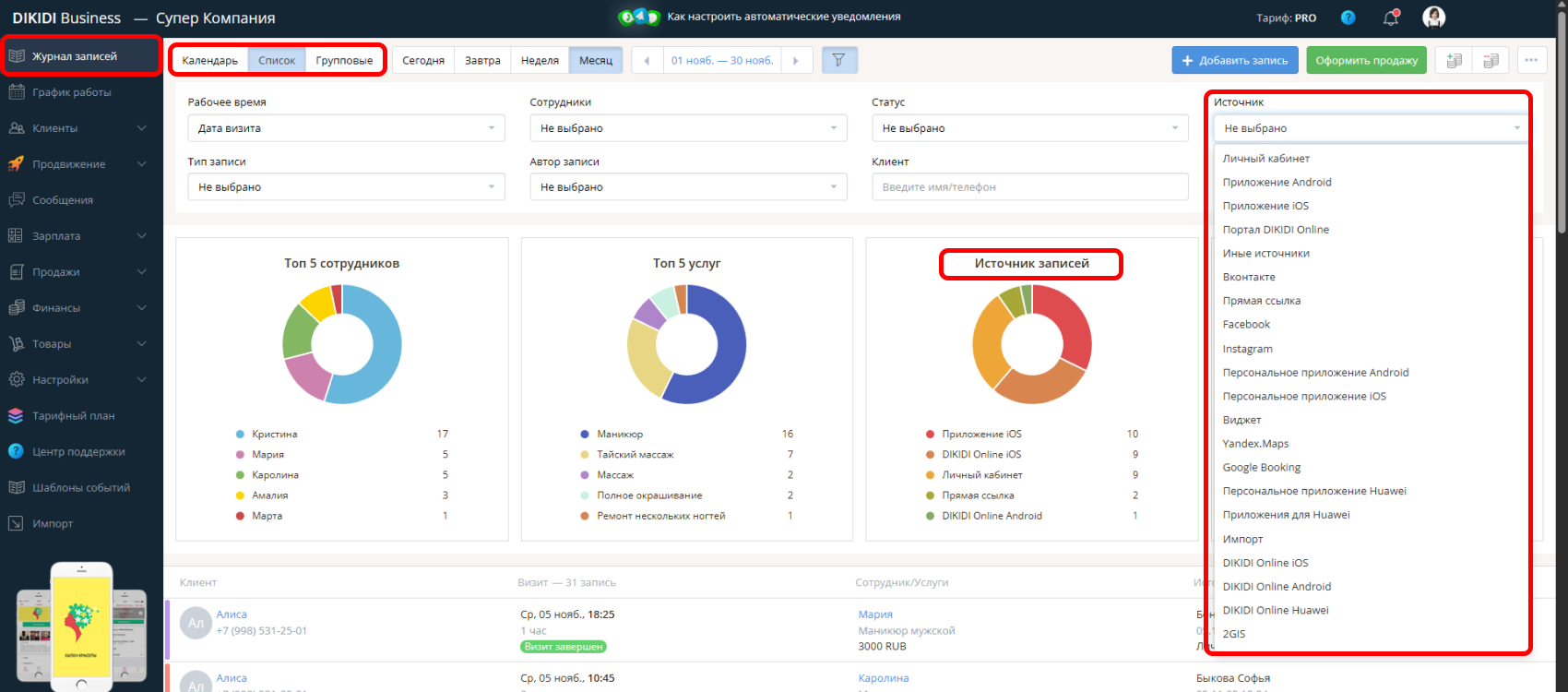Expand the Клиенты sidebar submenu

coord(141,128)
